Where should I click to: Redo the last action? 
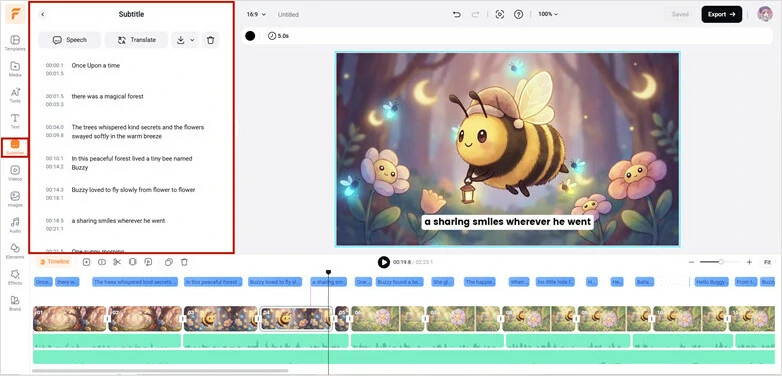476,14
